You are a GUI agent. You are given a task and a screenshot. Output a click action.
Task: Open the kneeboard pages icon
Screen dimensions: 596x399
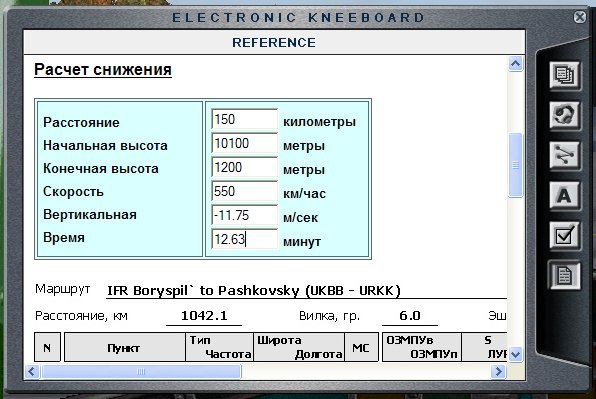tap(564, 75)
